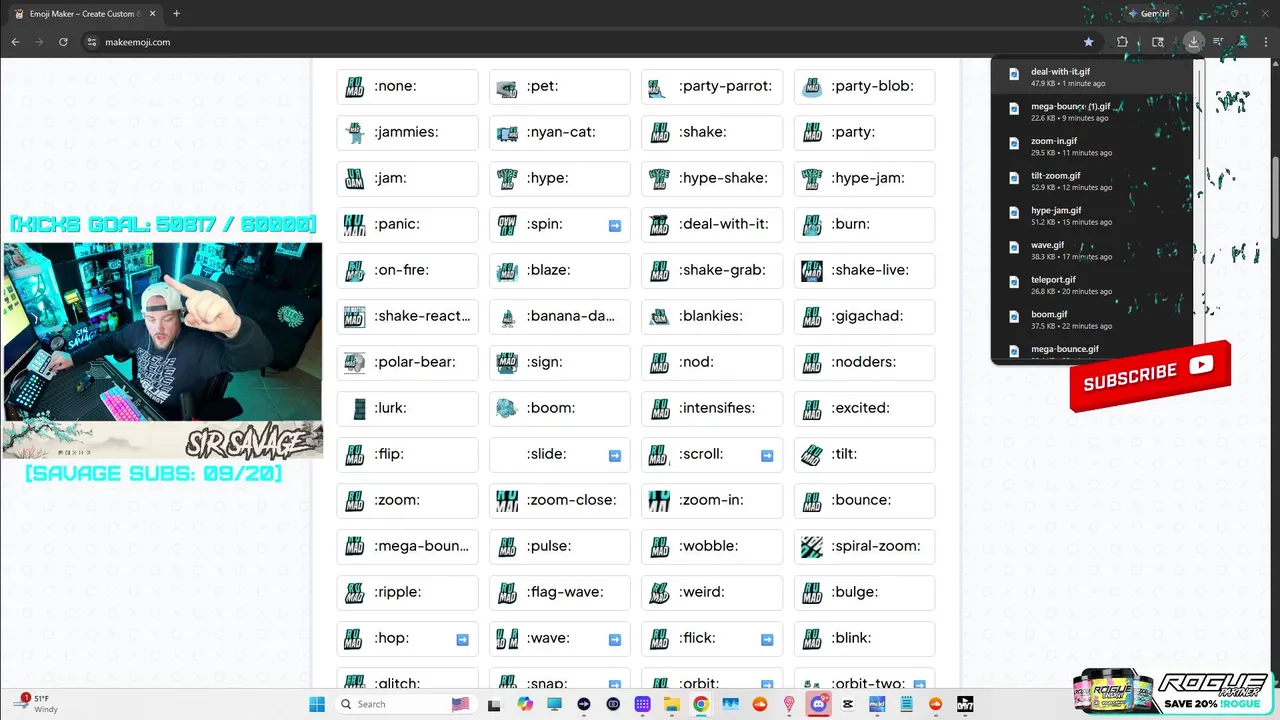Open hype-jam.gif in downloads list

coord(1092,215)
